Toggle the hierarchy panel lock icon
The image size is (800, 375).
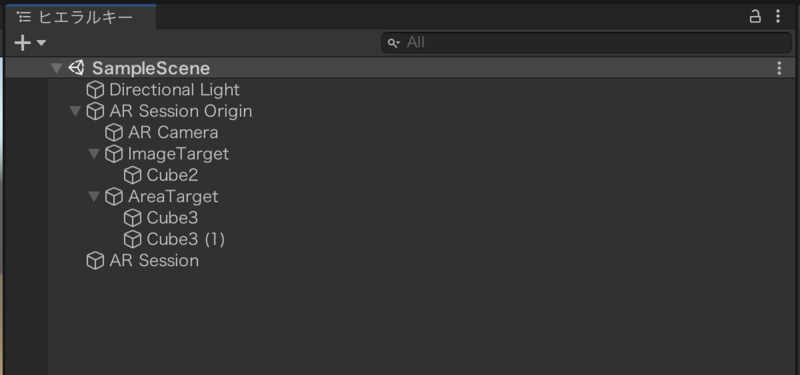coord(755,17)
